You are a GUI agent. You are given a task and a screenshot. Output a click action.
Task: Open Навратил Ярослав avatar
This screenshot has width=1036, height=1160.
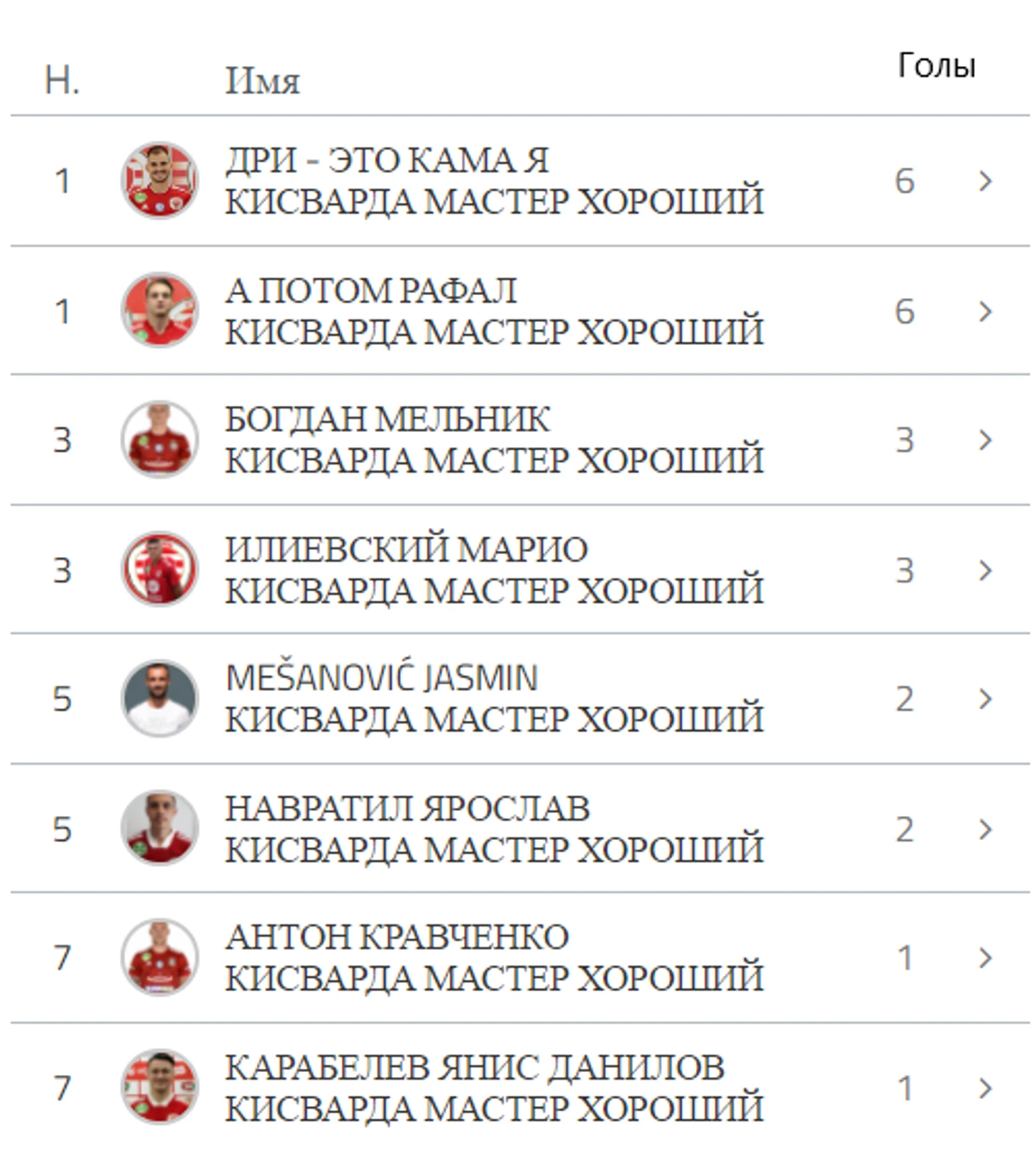click(159, 828)
